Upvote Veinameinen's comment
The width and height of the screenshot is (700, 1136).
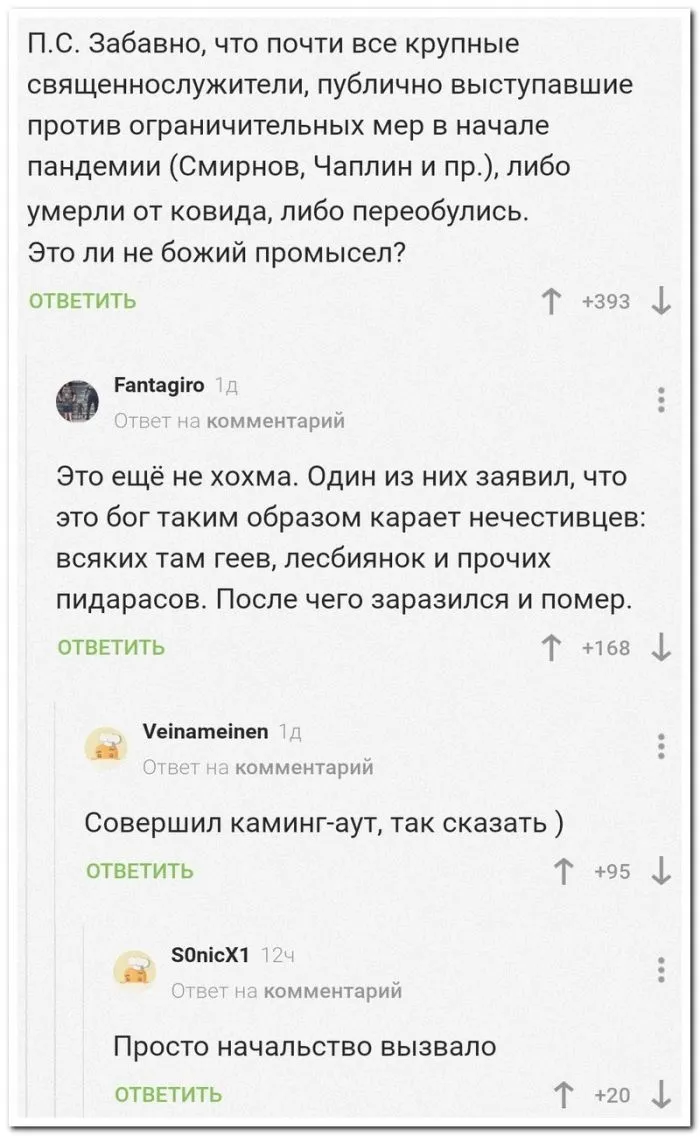tap(564, 872)
